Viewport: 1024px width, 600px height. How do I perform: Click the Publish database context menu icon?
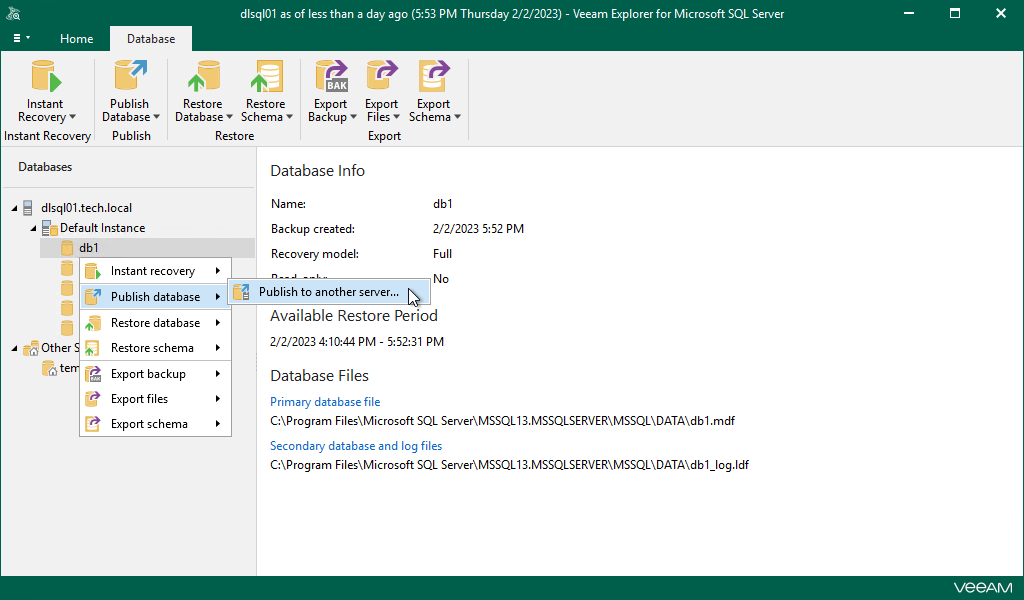point(93,296)
